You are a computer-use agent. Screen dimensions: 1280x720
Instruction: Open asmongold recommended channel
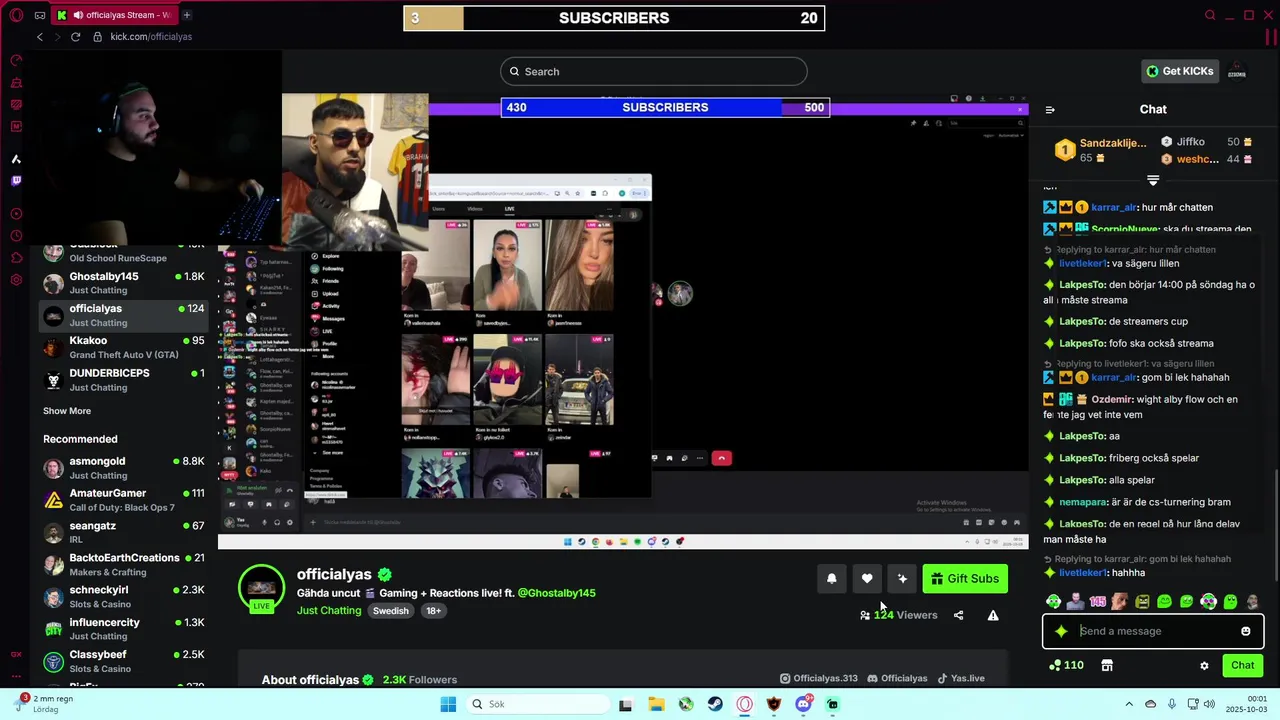123,467
